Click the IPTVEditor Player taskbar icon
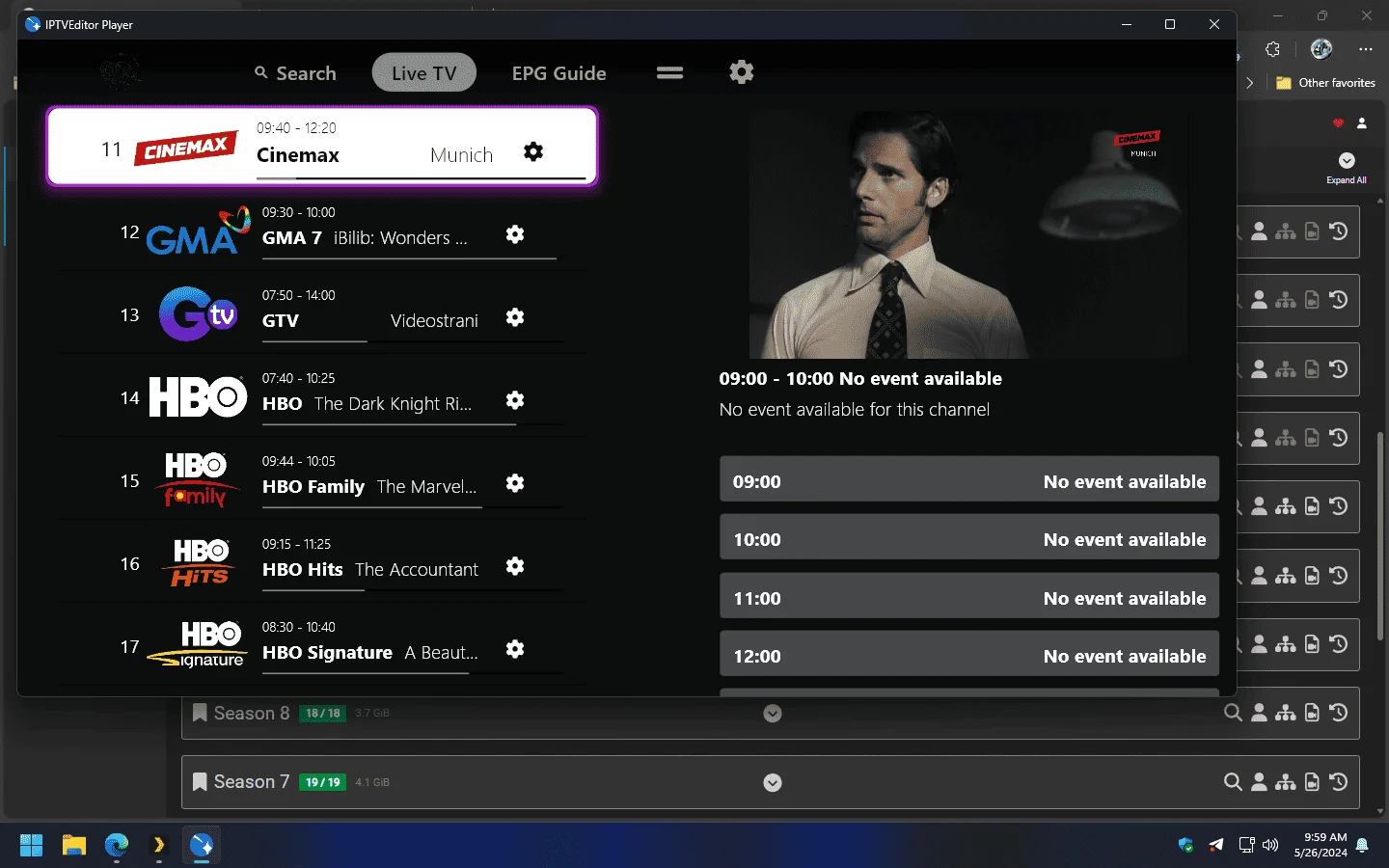 pos(202,846)
